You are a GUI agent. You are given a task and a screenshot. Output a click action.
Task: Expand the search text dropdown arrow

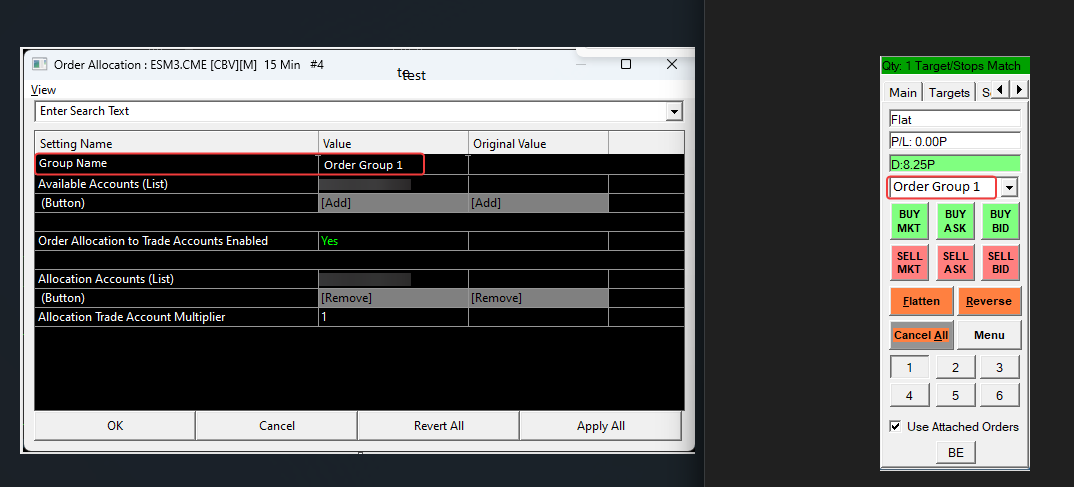pyautogui.click(x=675, y=112)
